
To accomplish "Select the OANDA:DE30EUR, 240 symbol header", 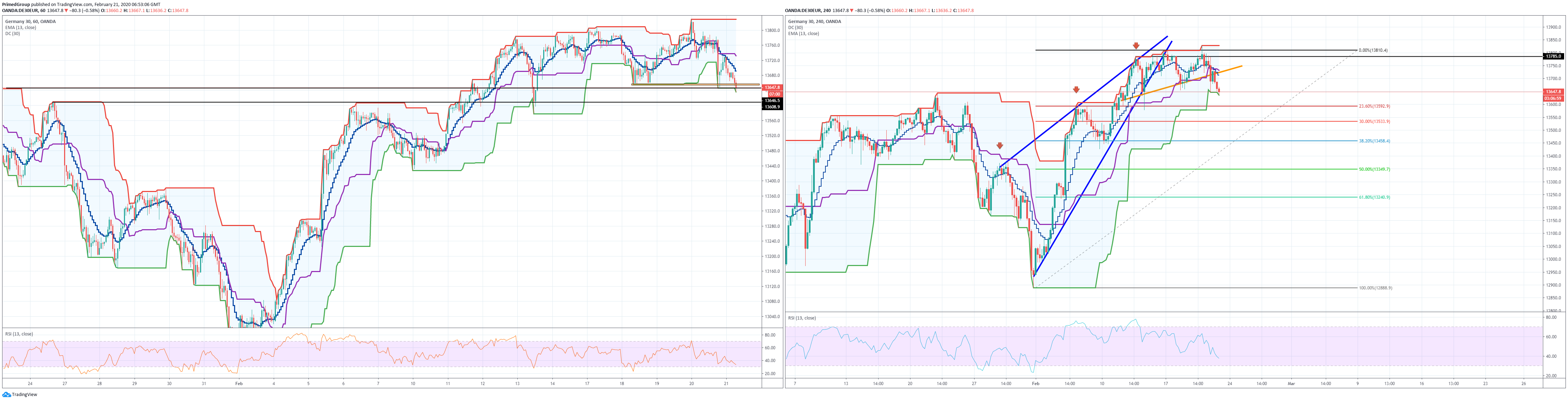I will tap(808, 10).
